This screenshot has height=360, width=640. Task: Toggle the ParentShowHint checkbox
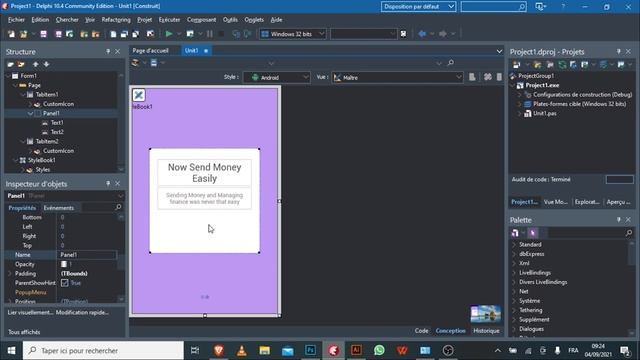tap(64, 283)
